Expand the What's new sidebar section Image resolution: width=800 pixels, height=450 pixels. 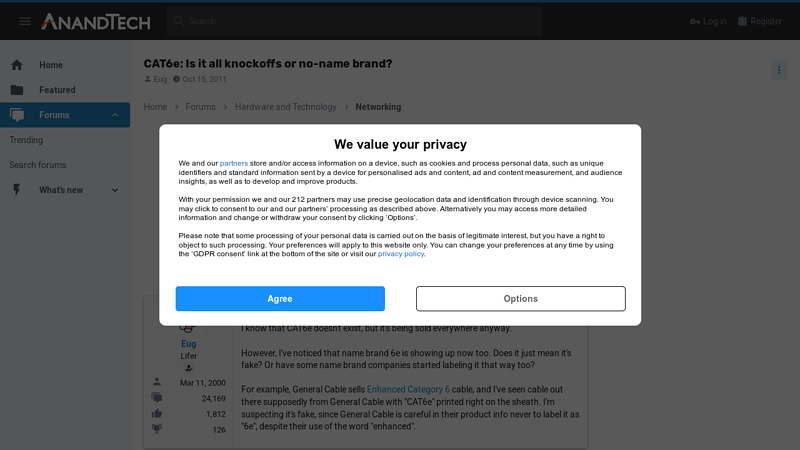115,190
